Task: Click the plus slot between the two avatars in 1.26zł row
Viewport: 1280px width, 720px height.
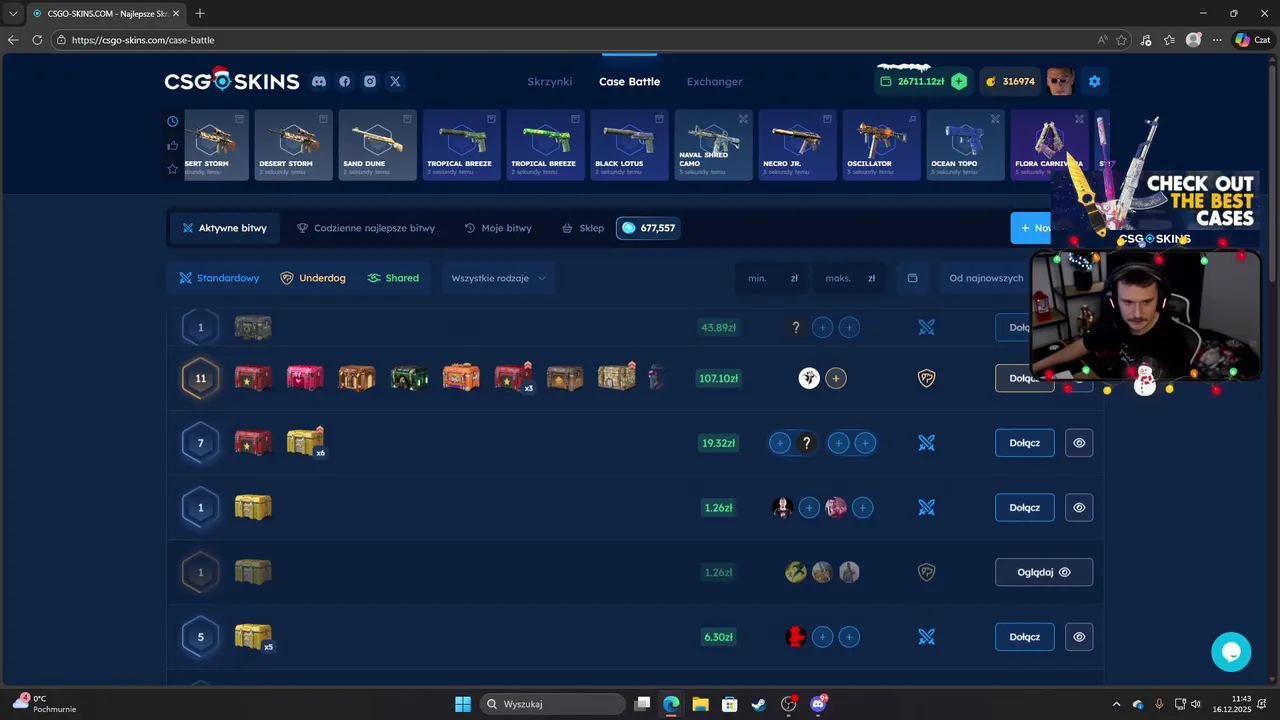Action: click(809, 507)
